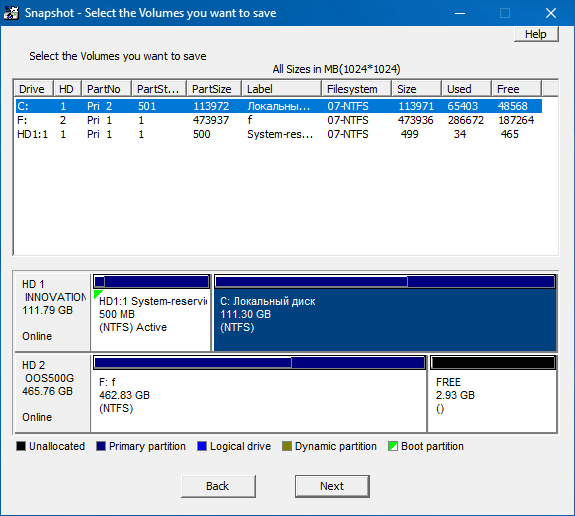Viewport: 575px width, 516px height.
Task: Sort by the Drive column header
Action: tap(34, 89)
